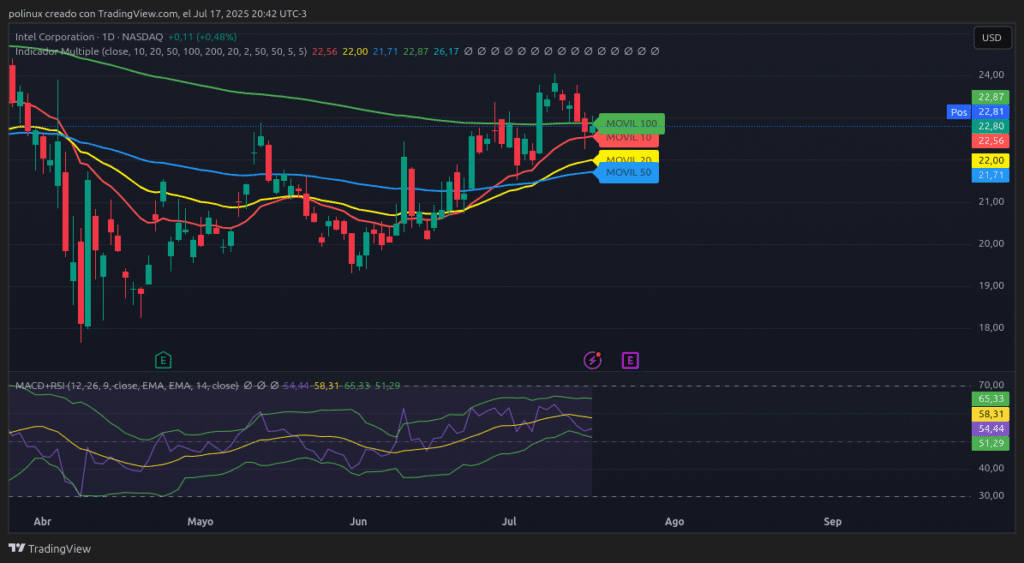The width and height of the screenshot is (1024, 563).
Task: Click the purple earnings E marker
Action: coord(630,359)
